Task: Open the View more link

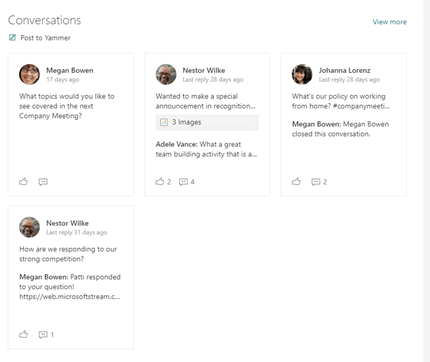Action: pyautogui.click(x=389, y=22)
